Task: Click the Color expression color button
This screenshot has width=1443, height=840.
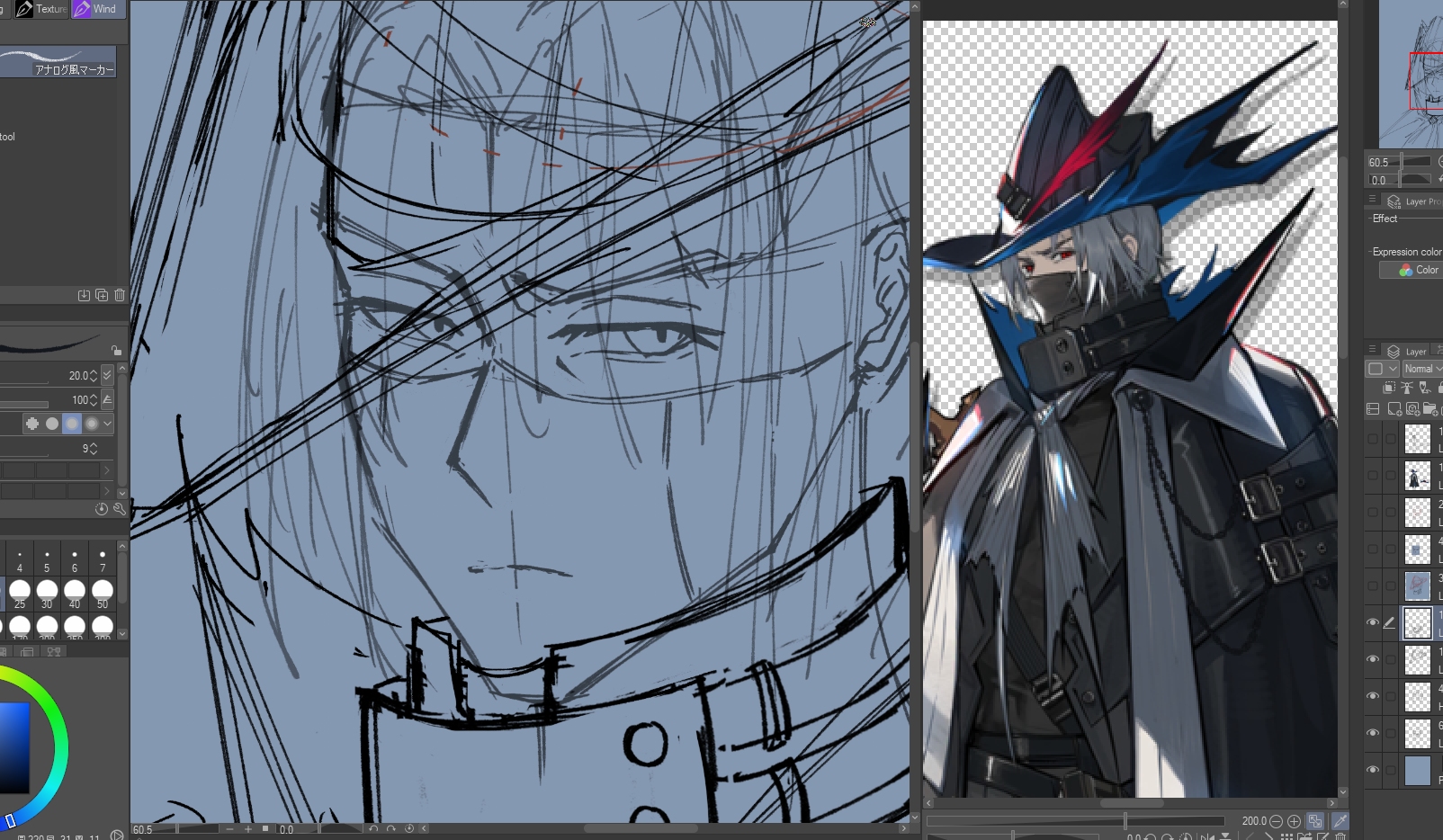Action: click(x=1418, y=270)
